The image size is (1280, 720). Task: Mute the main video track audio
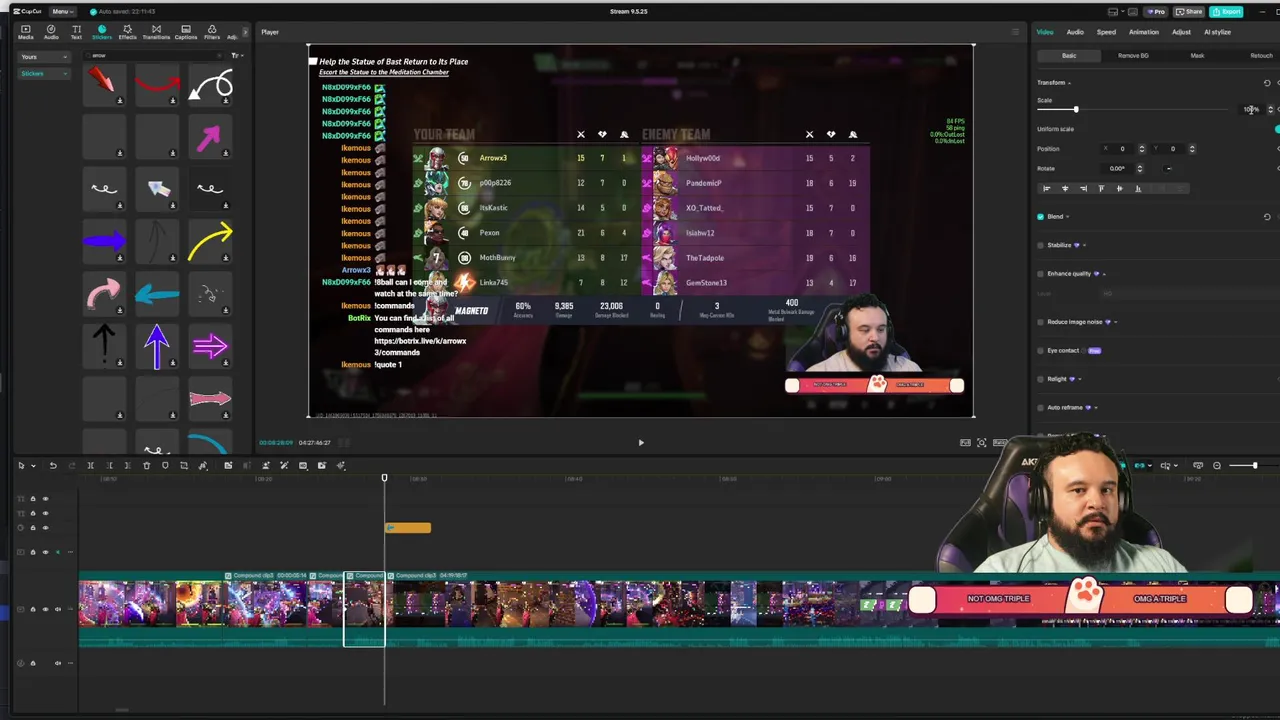point(57,609)
